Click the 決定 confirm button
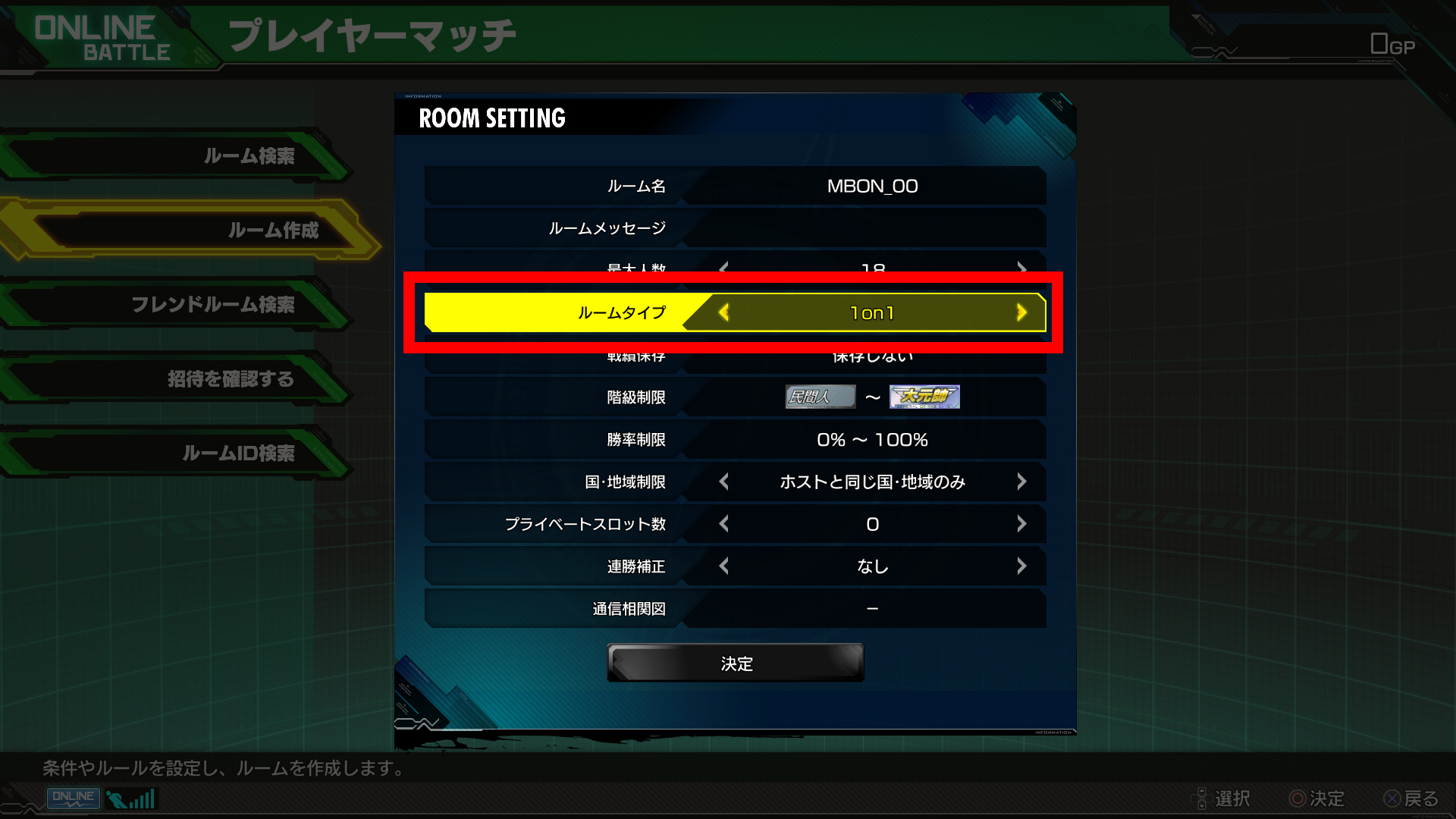The width and height of the screenshot is (1456, 819). pyautogui.click(x=735, y=663)
